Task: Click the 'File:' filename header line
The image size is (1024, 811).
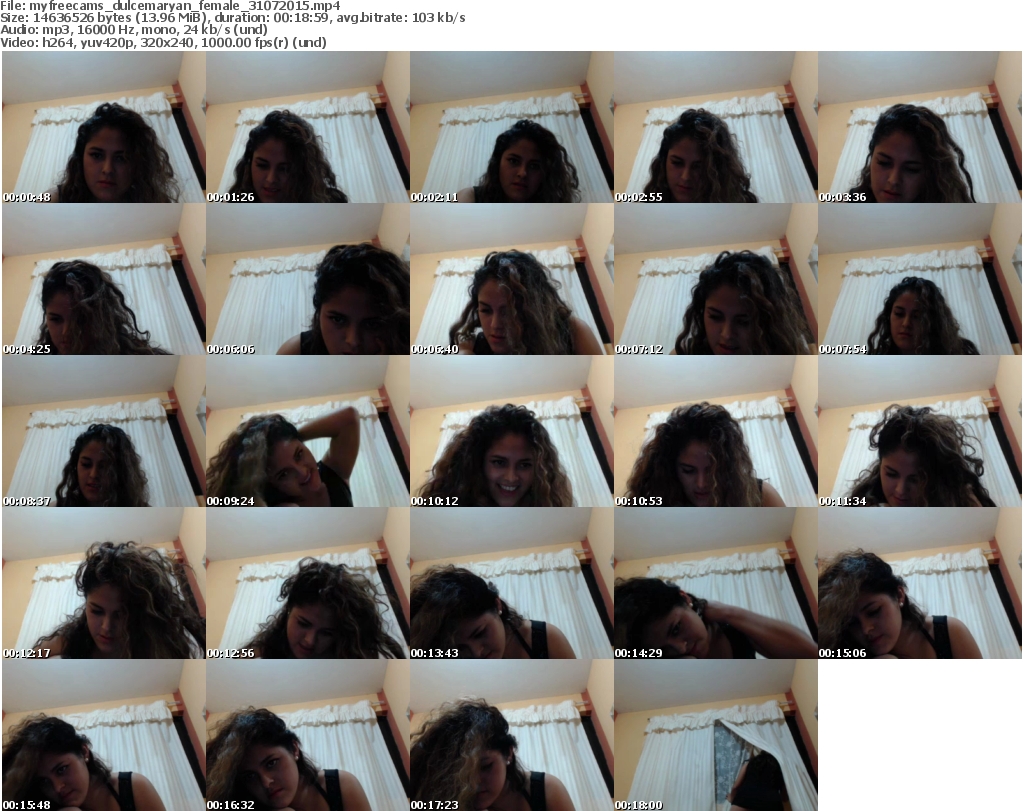Action: [x=170, y=6]
